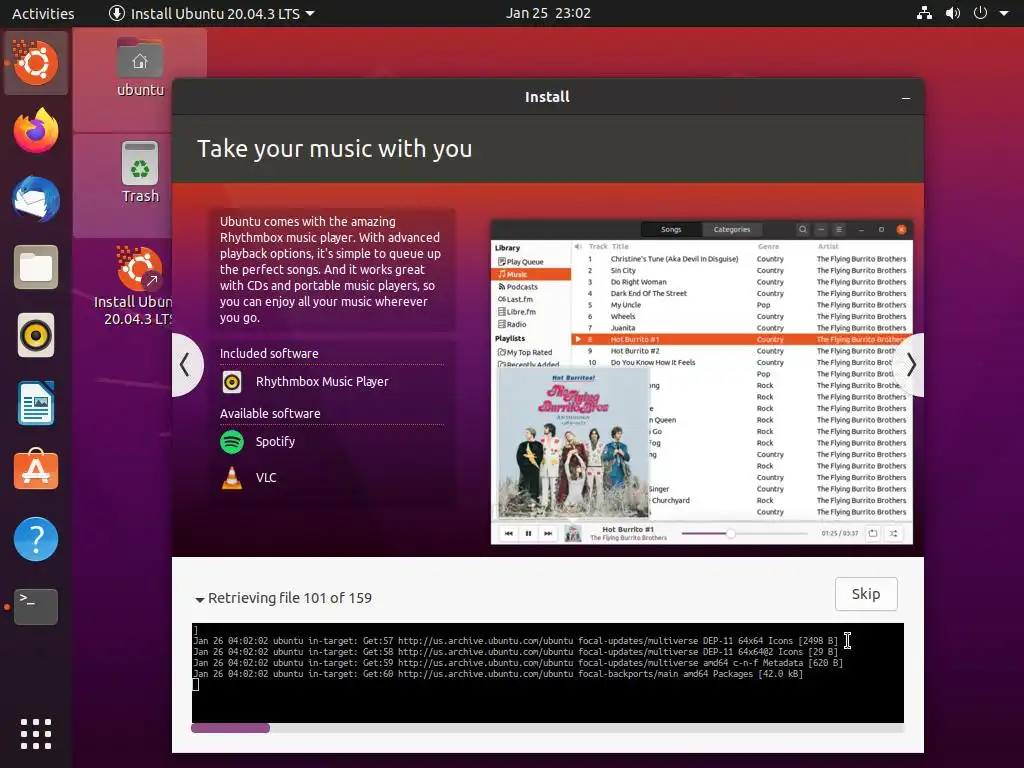The height and width of the screenshot is (768, 1024).
Task: Open the volume icon in top bar
Action: (x=953, y=13)
